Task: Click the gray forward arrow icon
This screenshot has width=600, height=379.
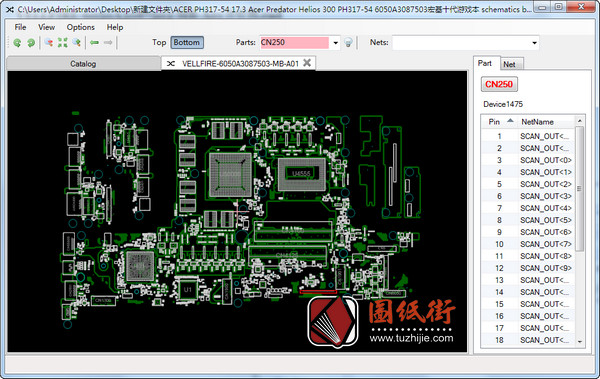Action: pos(108,42)
